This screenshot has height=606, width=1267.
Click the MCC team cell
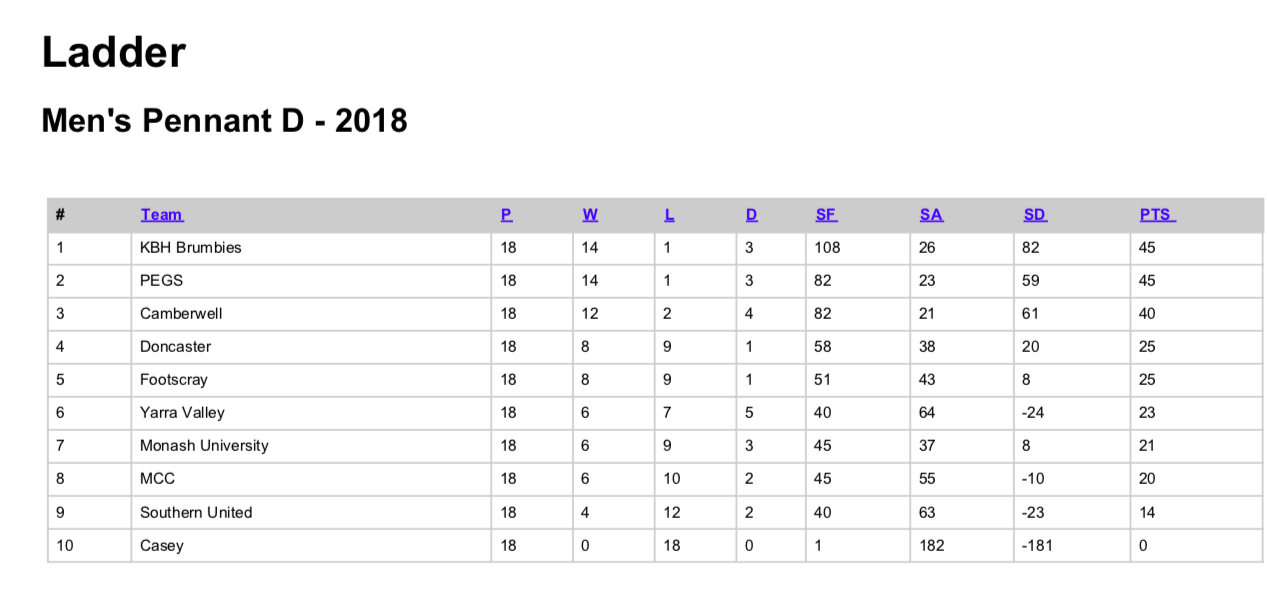pos(158,479)
